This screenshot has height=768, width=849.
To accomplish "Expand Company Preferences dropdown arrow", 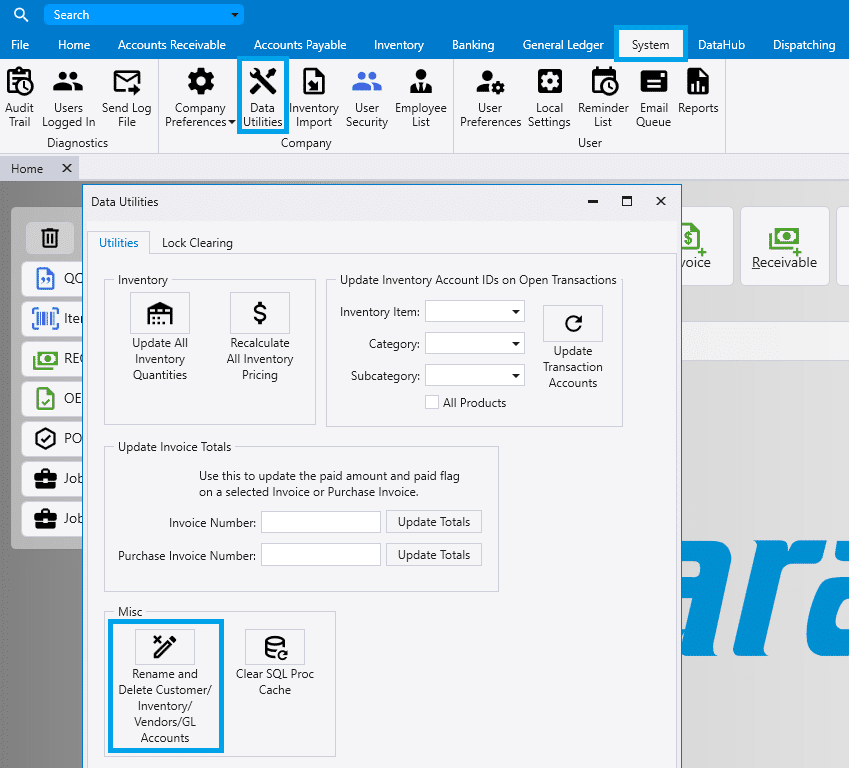I will (x=232, y=122).
